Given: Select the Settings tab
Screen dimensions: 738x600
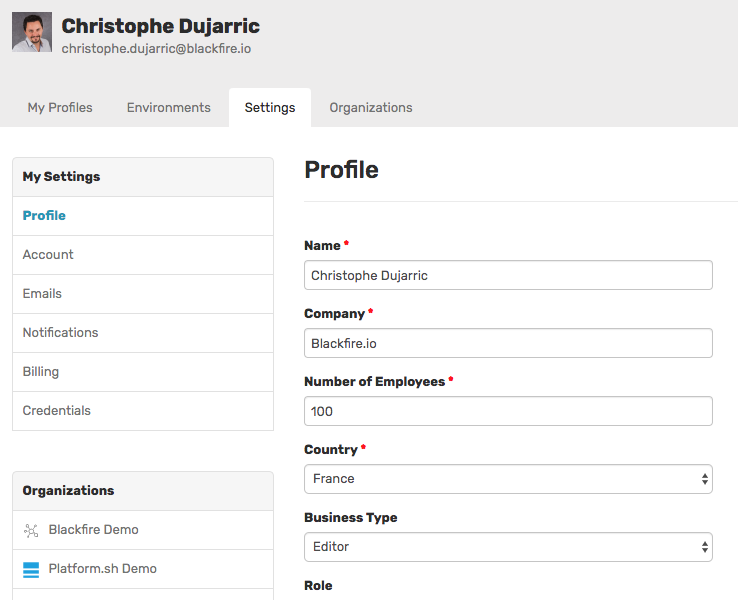Looking at the screenshot, I should pyautogui.click(x=270, y=107).
